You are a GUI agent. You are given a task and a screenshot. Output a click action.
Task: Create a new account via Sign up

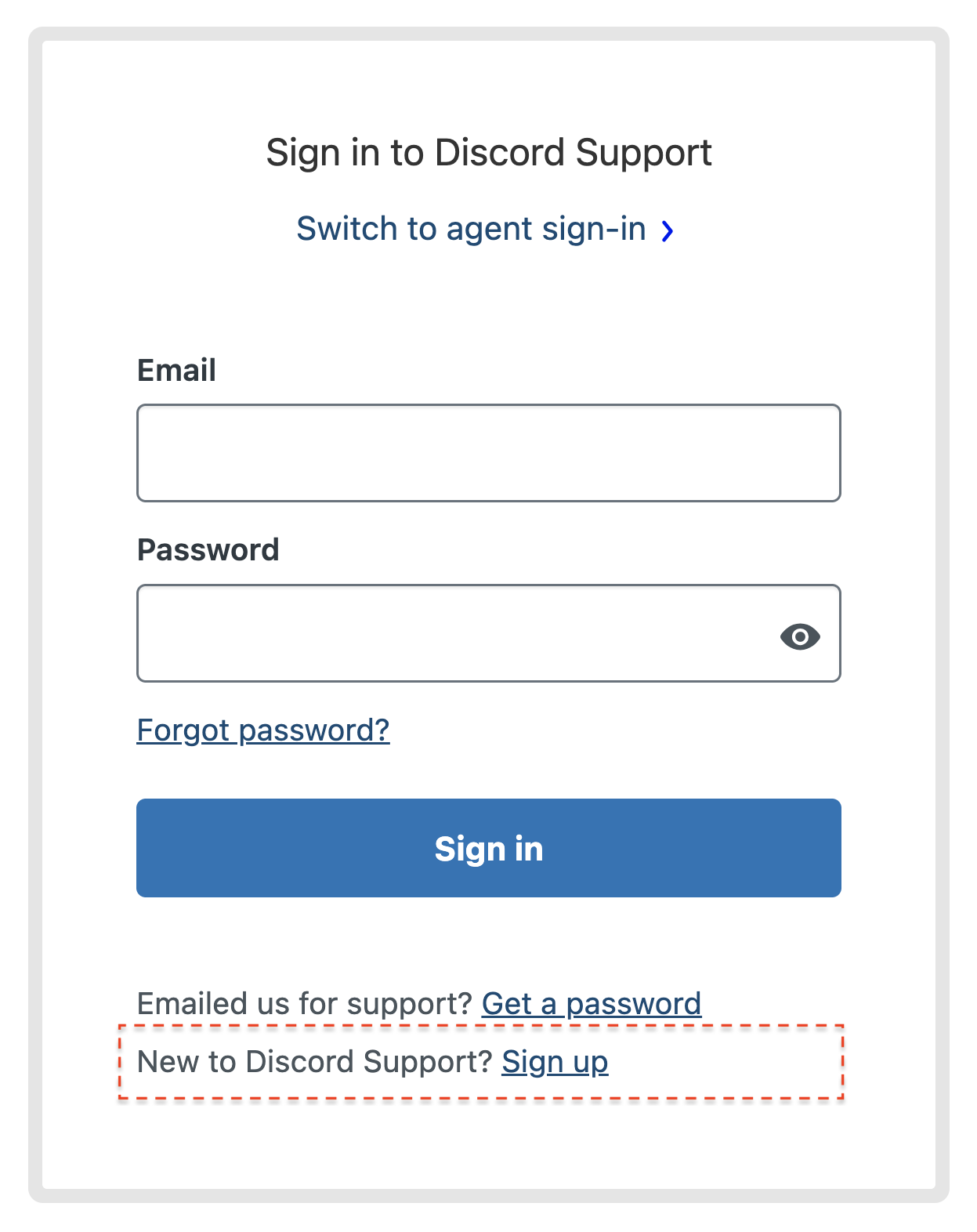coord(555,1062)
